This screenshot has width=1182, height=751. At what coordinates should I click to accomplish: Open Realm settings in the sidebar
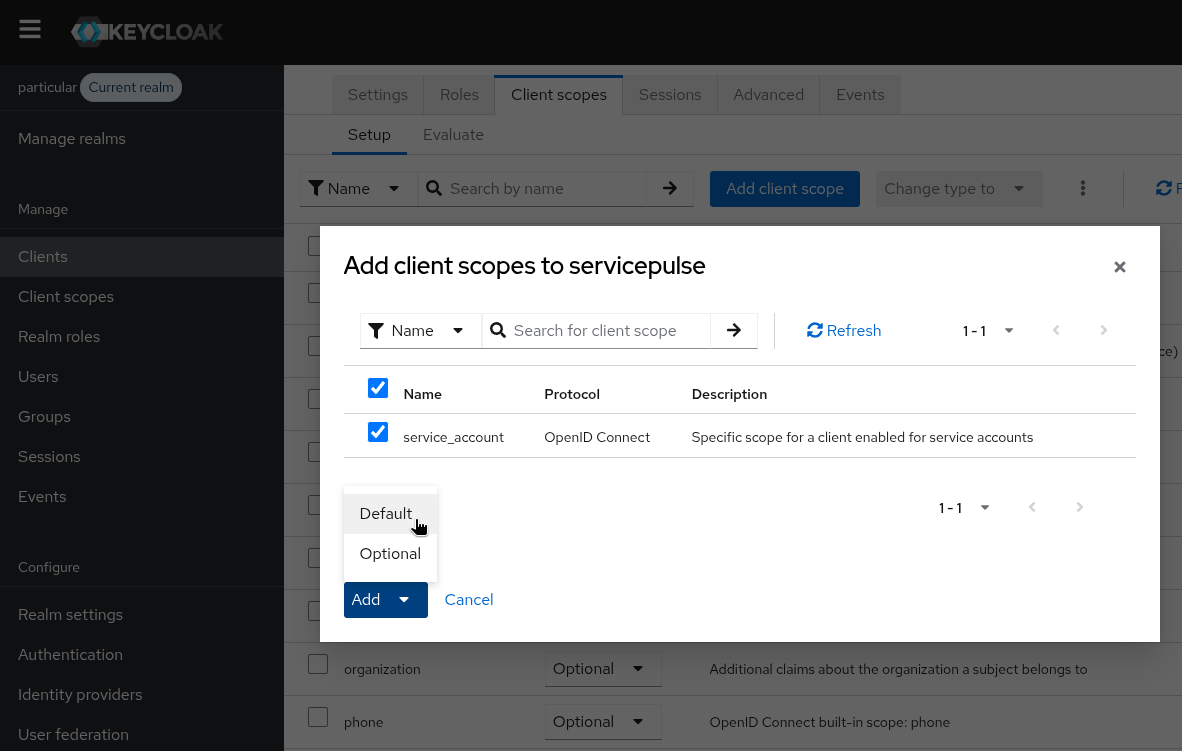(x=142, y=615)
